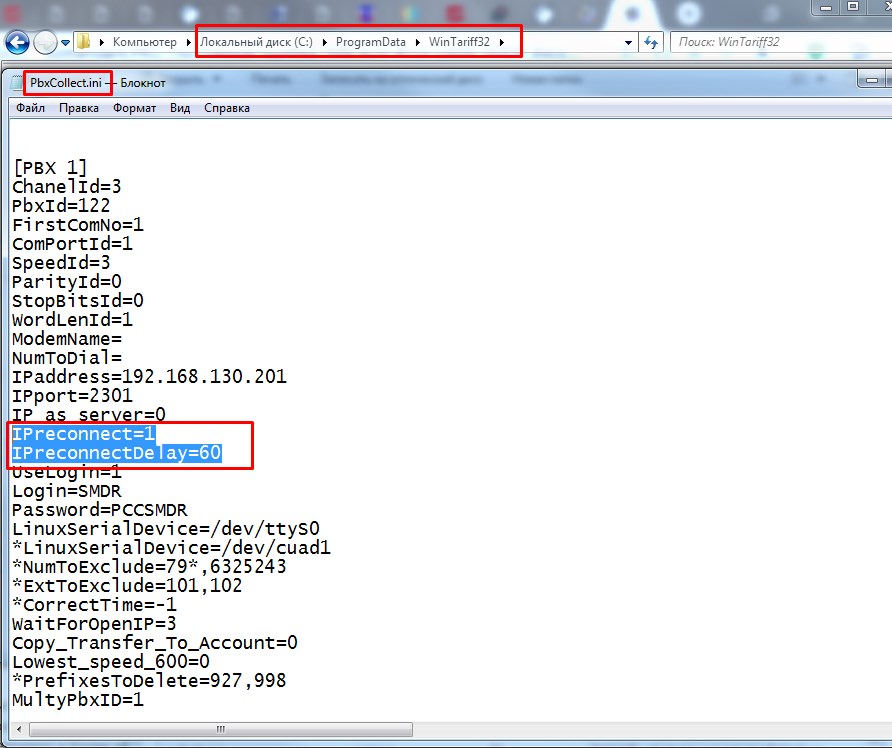The width and height of the screenshot is (892, 748).
Task: Open the address bar history dropdown
Action: (628, 42)
